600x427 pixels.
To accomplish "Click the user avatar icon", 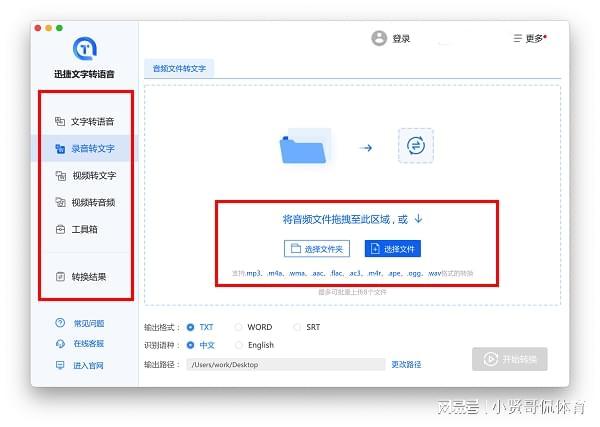I will (379, 38).
